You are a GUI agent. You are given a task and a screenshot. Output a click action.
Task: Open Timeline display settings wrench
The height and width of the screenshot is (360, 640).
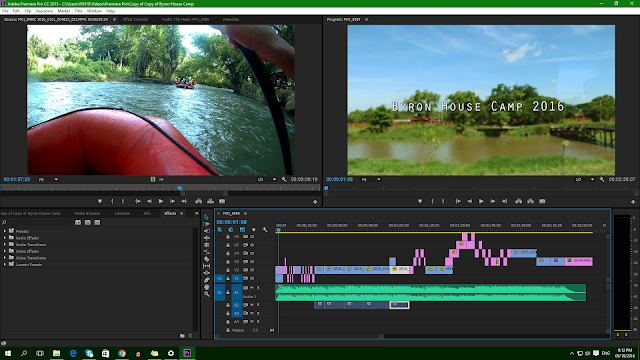265,230
